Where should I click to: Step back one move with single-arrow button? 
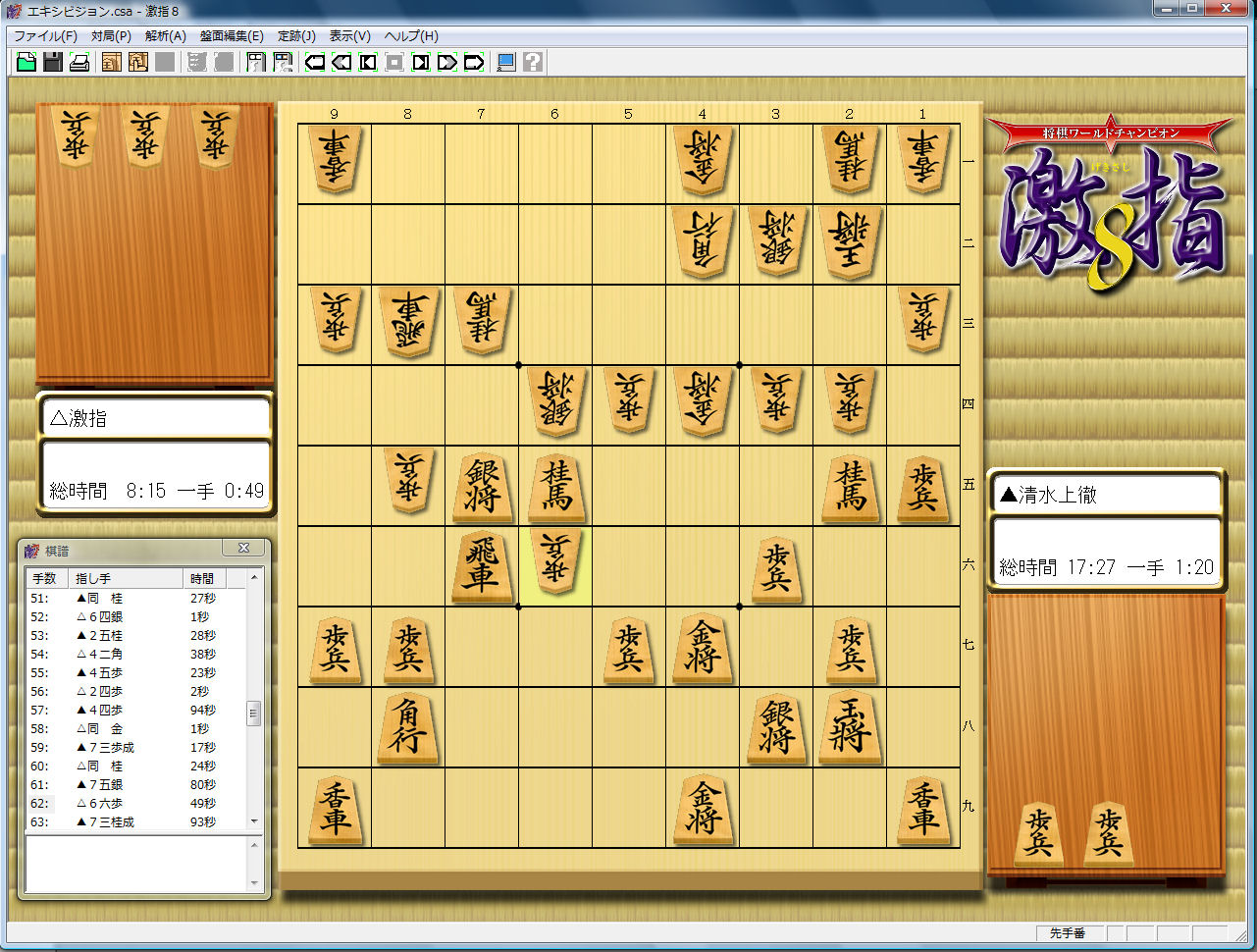368,63
